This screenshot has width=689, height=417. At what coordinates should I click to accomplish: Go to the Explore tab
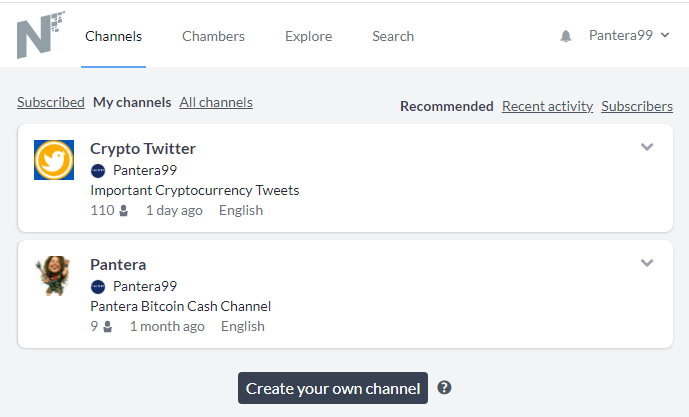click(308, 36)
